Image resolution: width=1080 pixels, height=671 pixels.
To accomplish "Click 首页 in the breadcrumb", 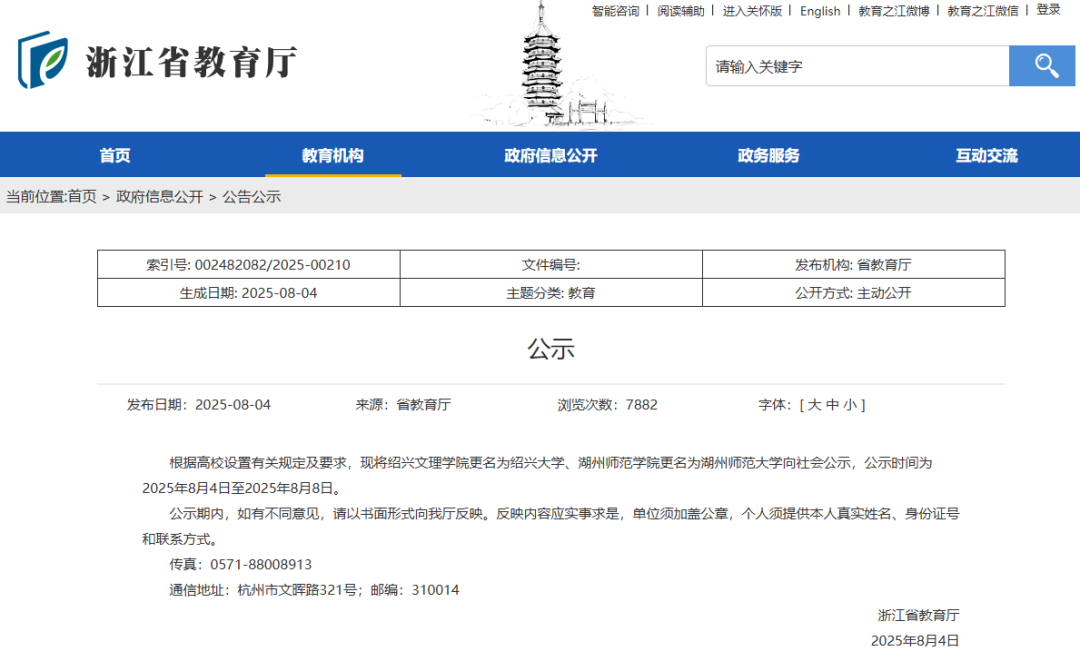I will click(x=82, y=196).
